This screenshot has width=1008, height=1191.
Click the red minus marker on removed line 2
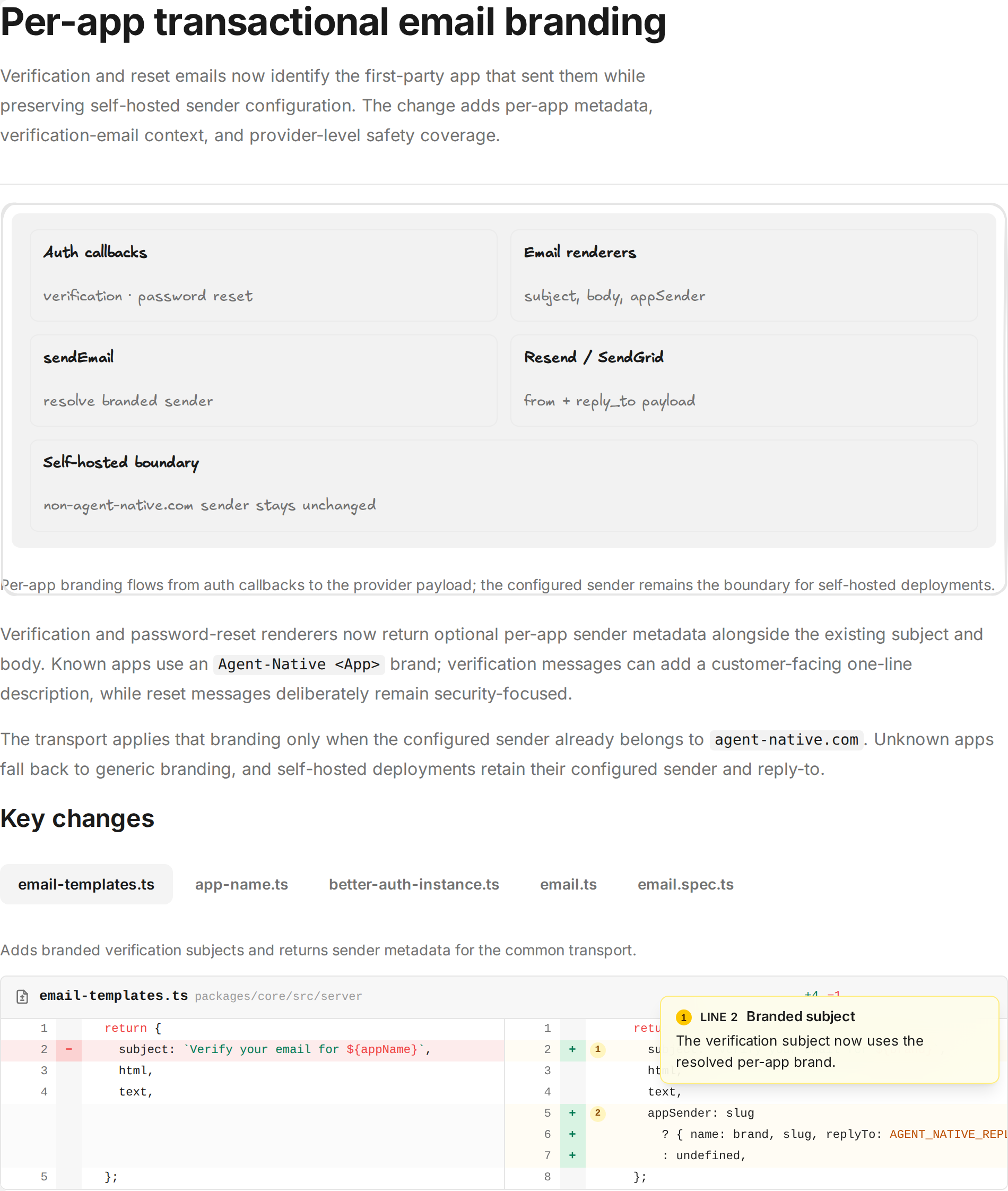tap(69, 1049)
